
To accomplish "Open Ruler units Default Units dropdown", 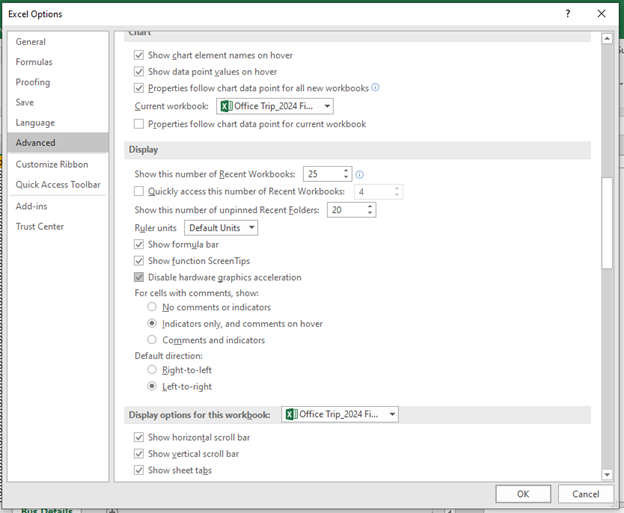I will [221, 228].
